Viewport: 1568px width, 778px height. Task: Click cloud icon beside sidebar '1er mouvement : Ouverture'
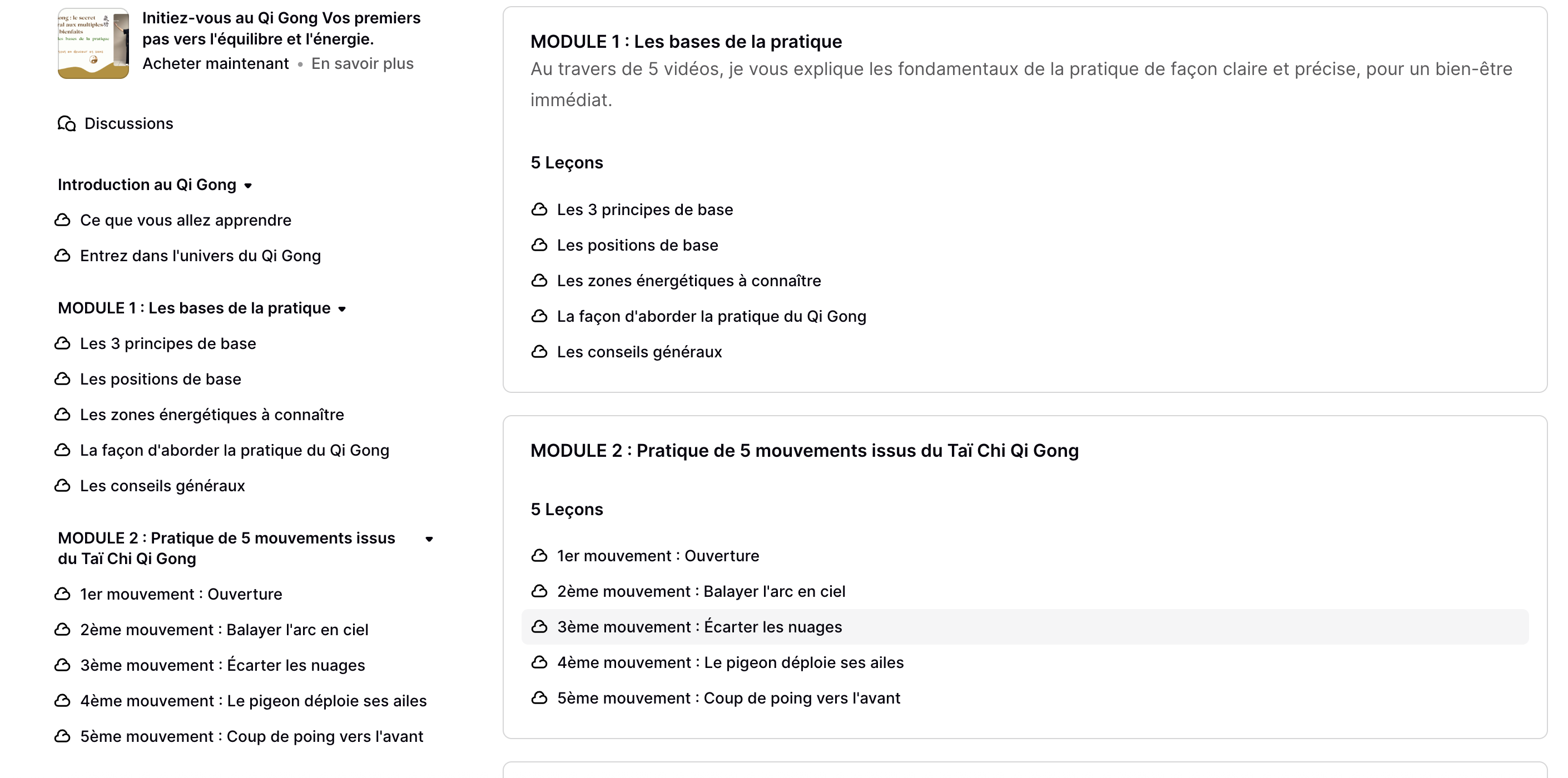63,594
